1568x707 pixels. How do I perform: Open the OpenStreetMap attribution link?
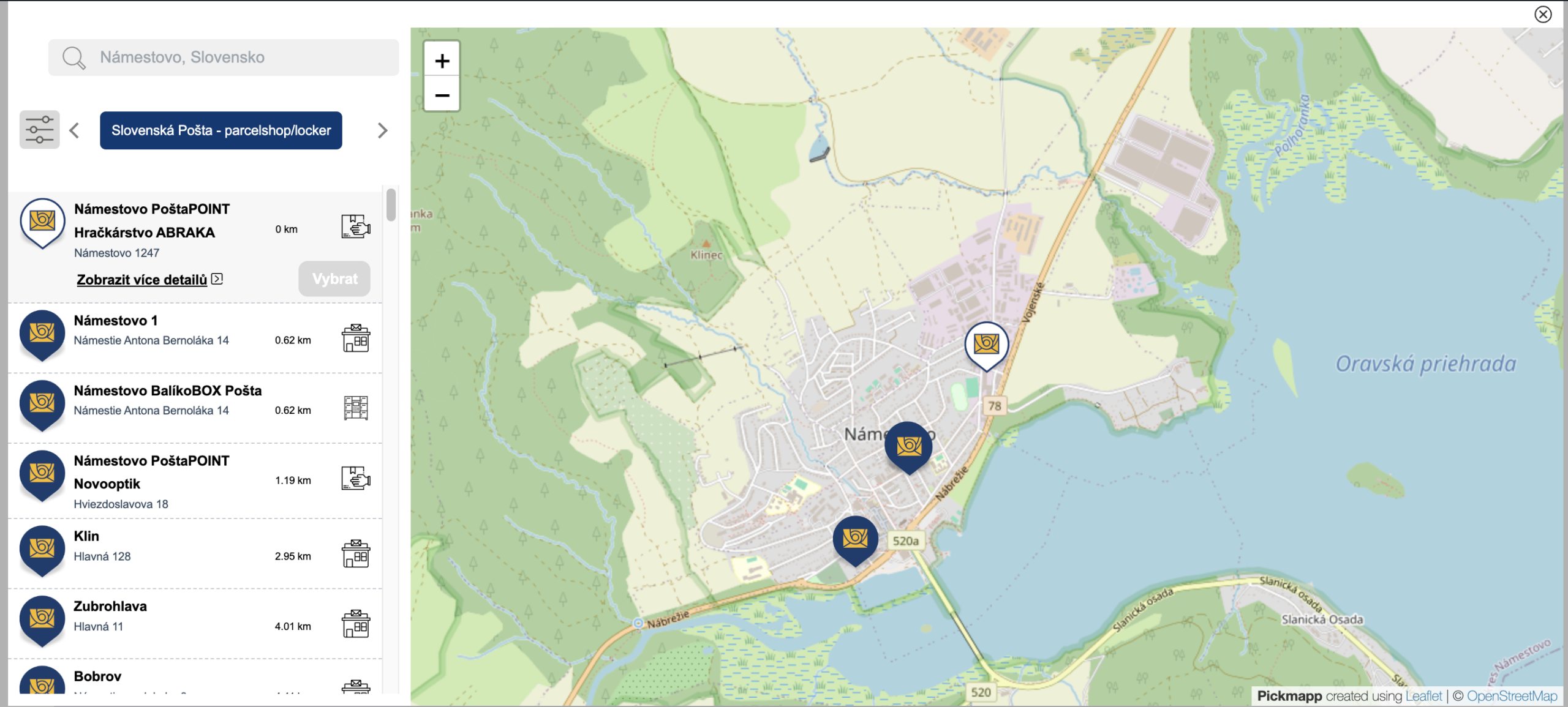(x=1512, y=696)
